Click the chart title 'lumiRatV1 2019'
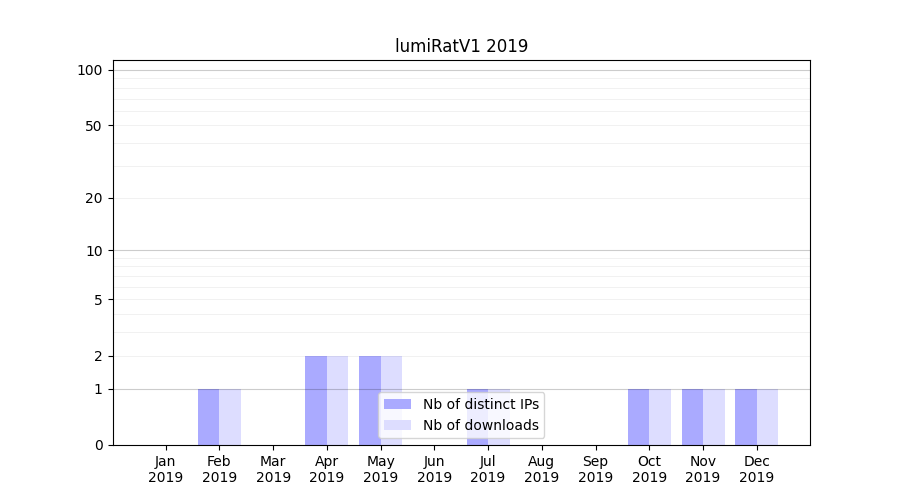 pyautogui.click(x=461, y=46)
